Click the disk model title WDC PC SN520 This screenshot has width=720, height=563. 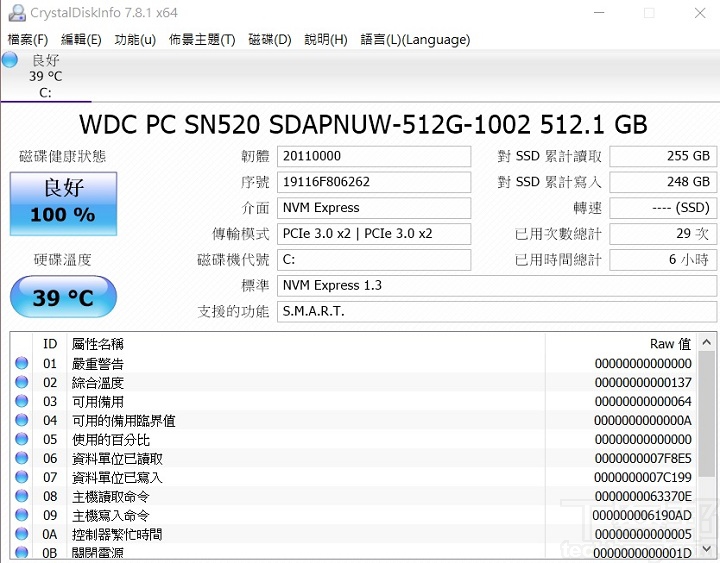tap(363, 124)
